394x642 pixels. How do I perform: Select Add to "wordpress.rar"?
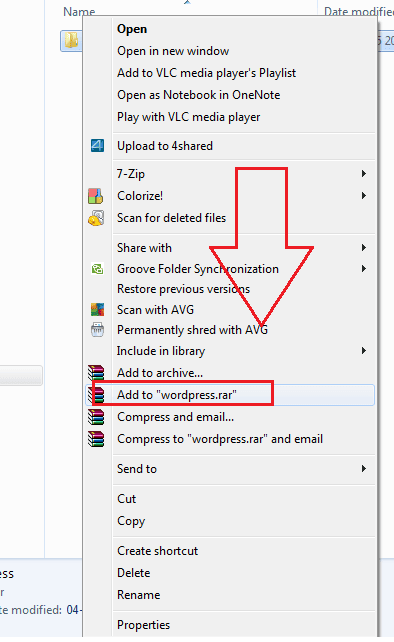click(177, 395)
